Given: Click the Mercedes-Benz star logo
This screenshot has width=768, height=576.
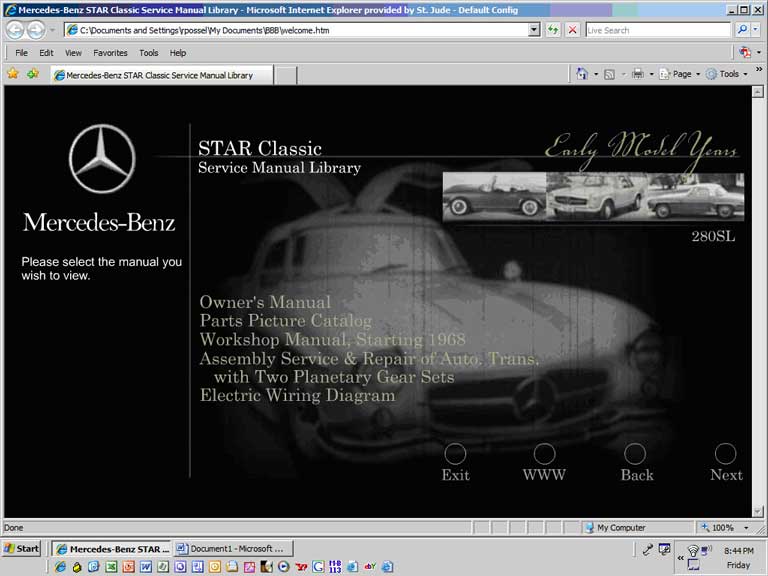Looking at the screenshot, I should (x=102, y=159).
